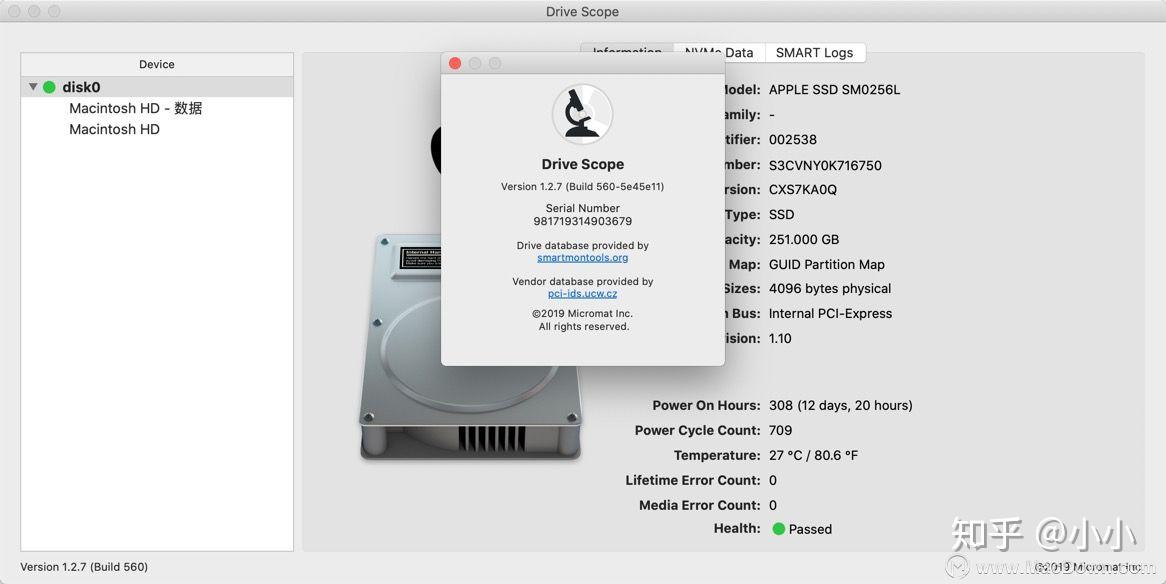
Task: Close the About Drive Scope window
Action: click(455, 62)
